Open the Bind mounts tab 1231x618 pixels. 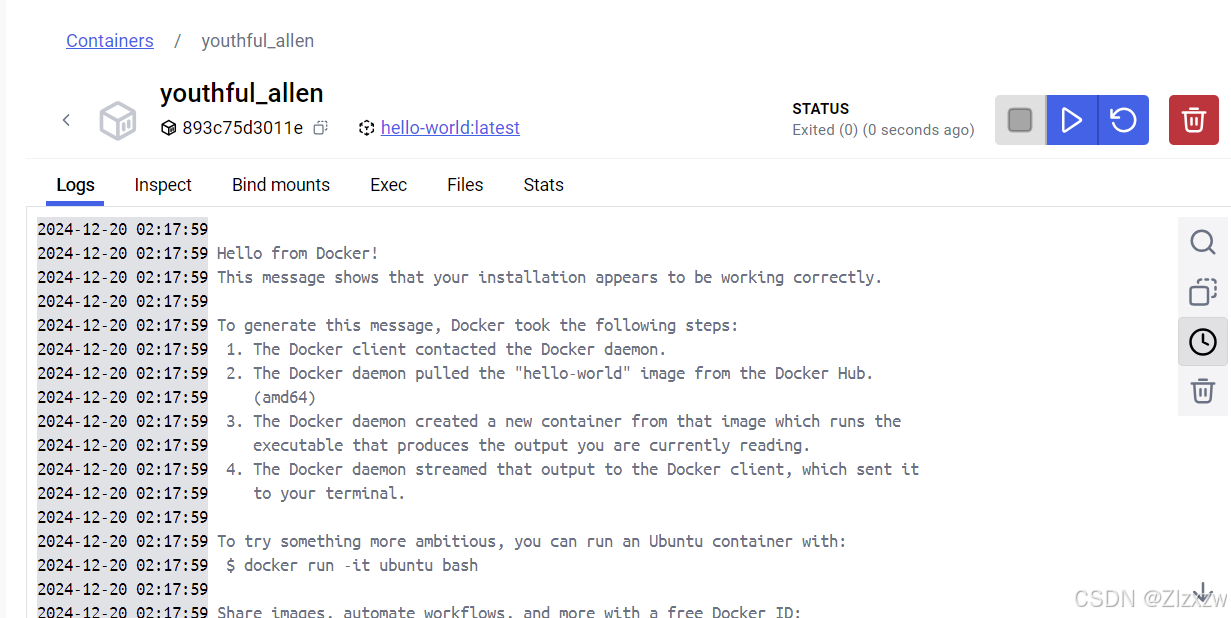click(x=281, y=185)
